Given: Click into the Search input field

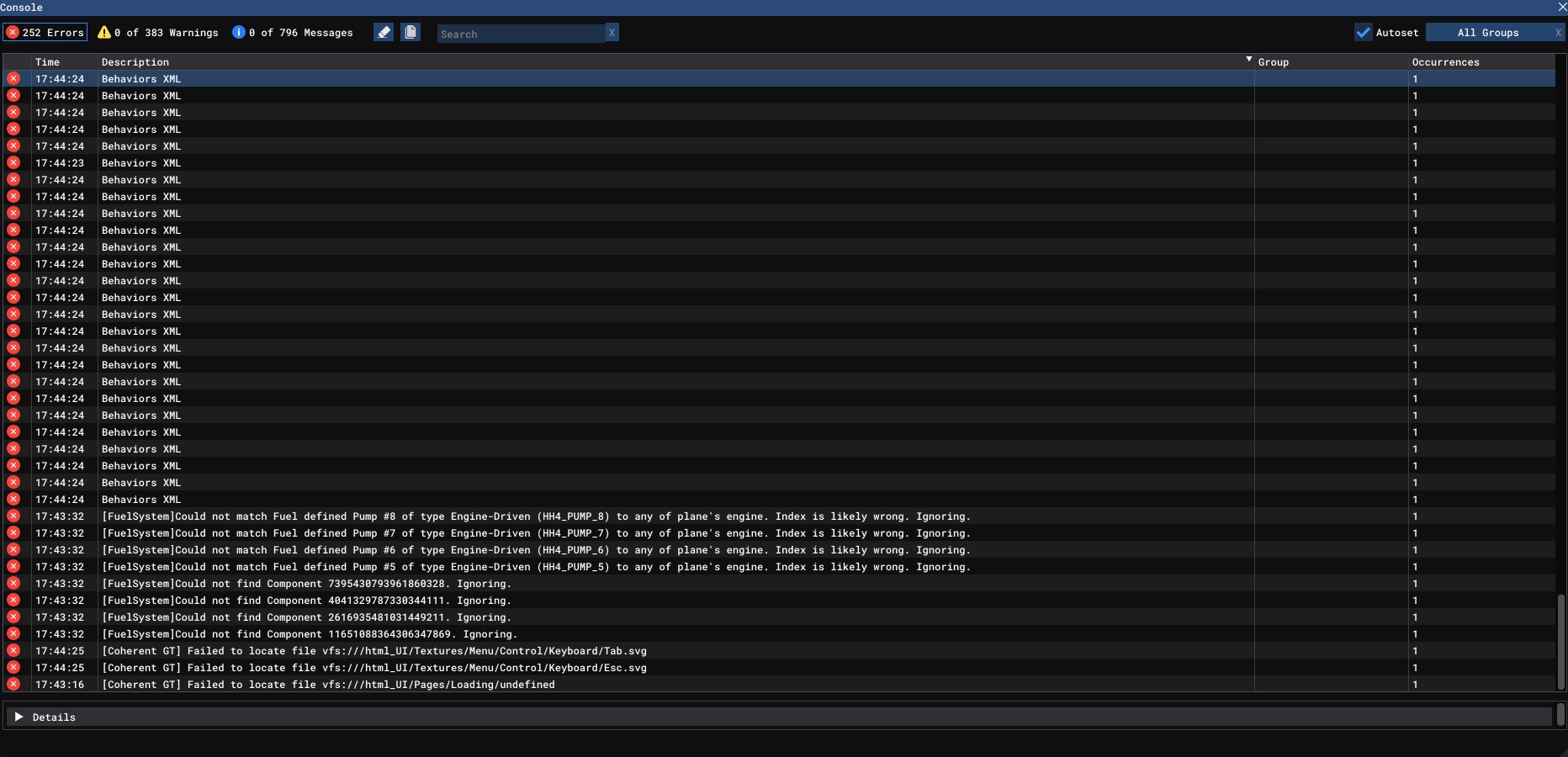Looking at the screenshot, I should coord(520,34).
